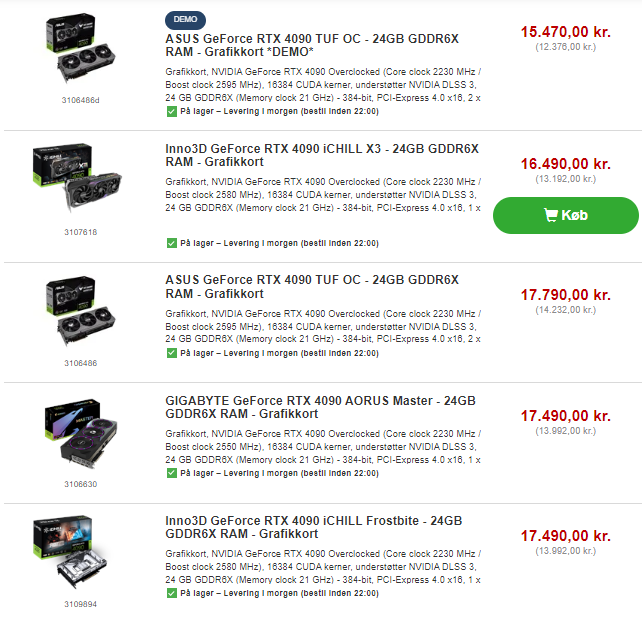This screenshot has width=642, height=635.
Task: Click the shopping cart icon in Køb button
Action: (551, 215)
